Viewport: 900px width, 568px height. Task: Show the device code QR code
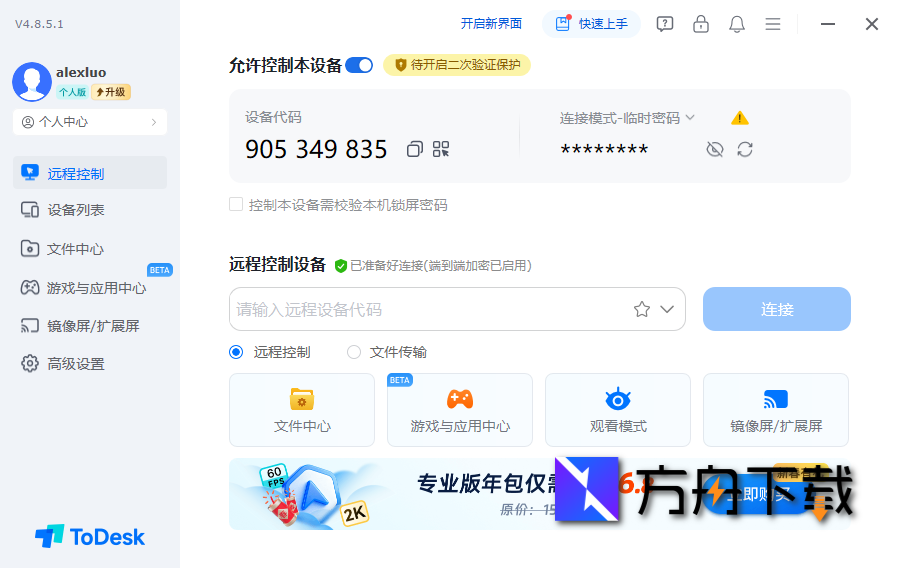tap(441, 150)
